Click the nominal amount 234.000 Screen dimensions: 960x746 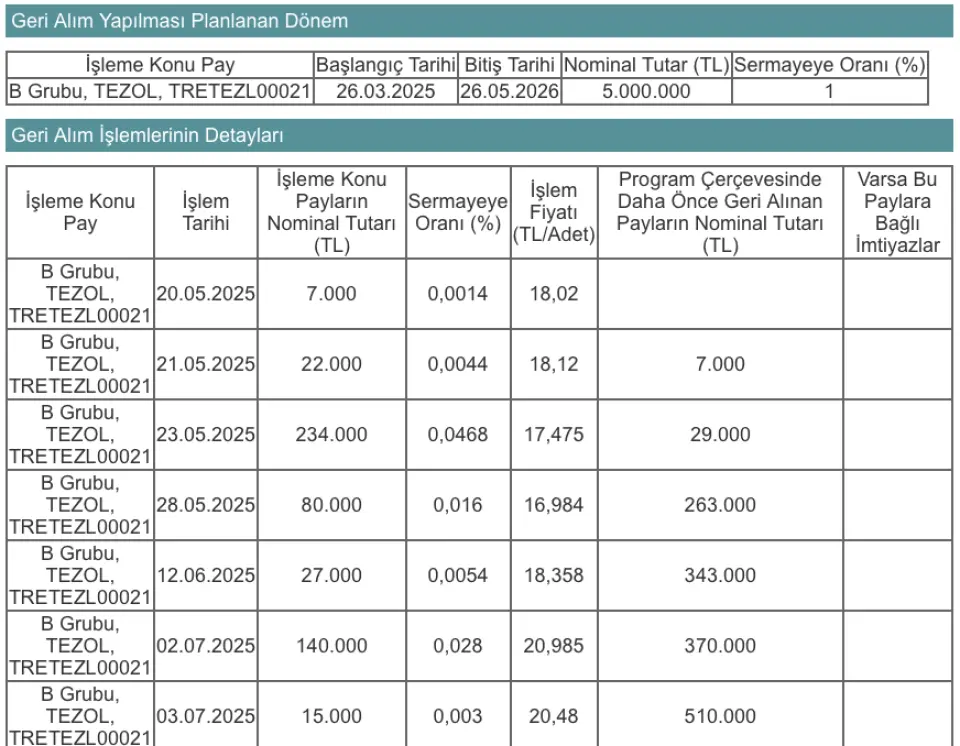coord(332,435)
